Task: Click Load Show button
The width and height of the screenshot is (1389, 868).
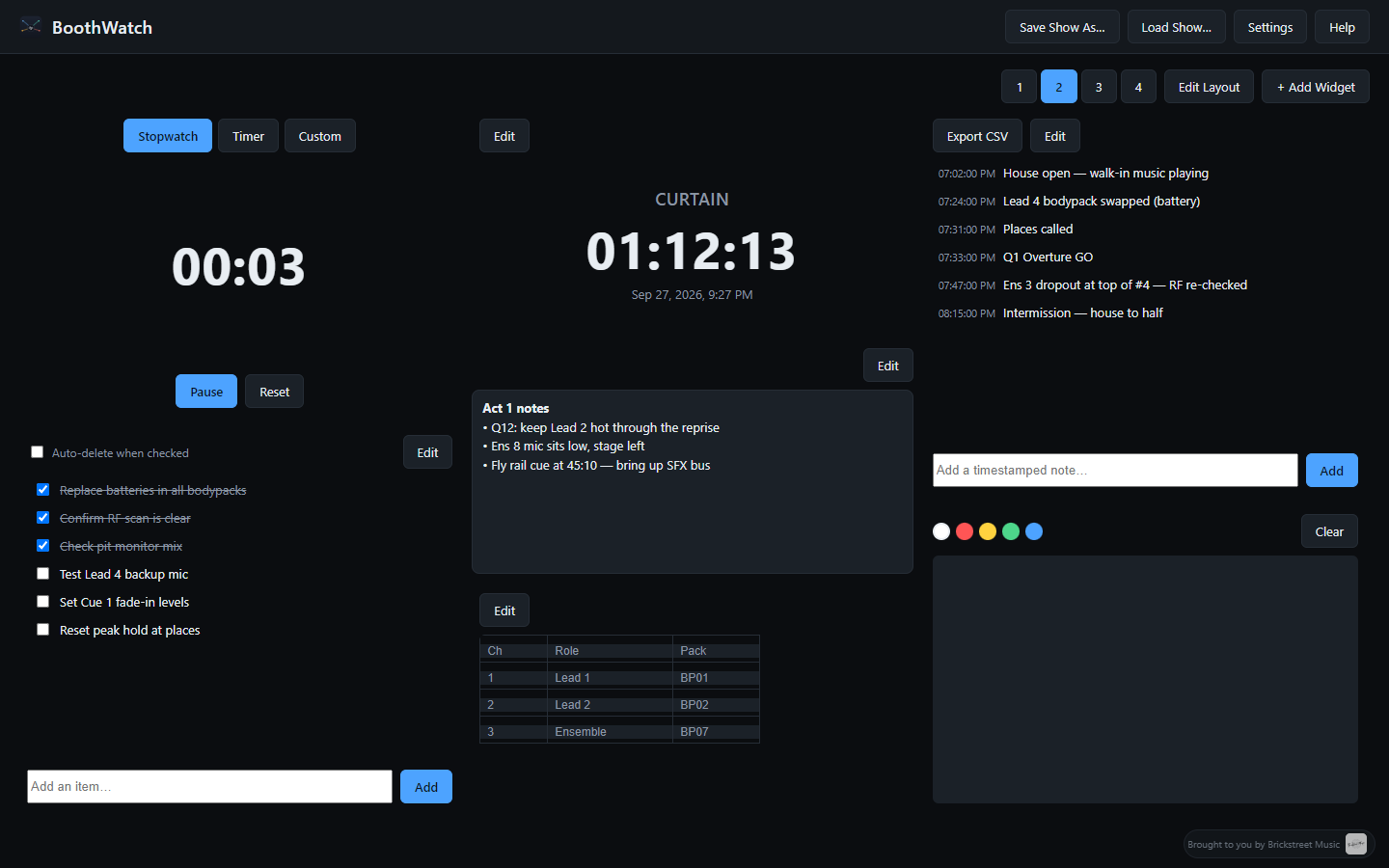Action: 1176,27
